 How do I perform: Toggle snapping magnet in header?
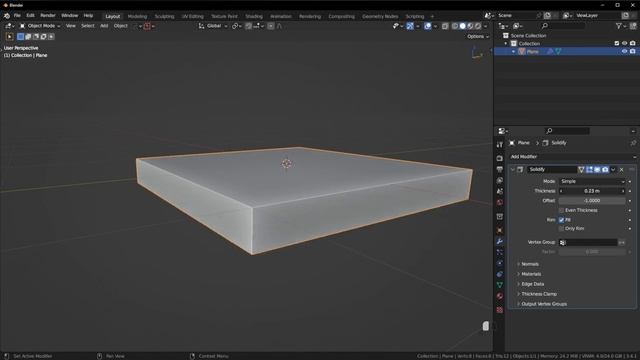[x=248, y=26]
